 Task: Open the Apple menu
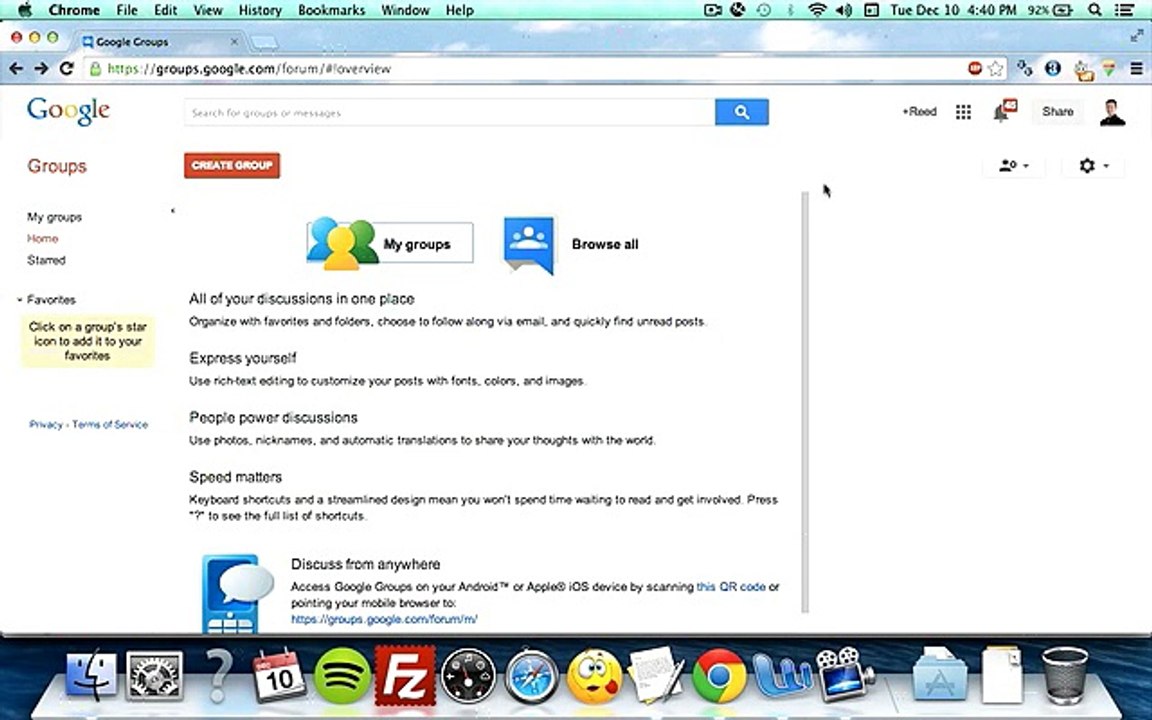click(24, 10)
